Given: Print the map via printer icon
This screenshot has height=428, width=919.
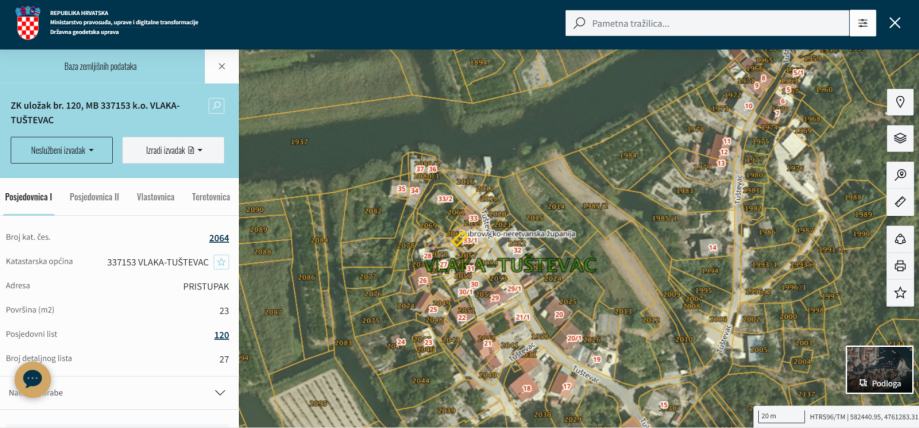Looking at the screenshot, I should tap(900, 266).
